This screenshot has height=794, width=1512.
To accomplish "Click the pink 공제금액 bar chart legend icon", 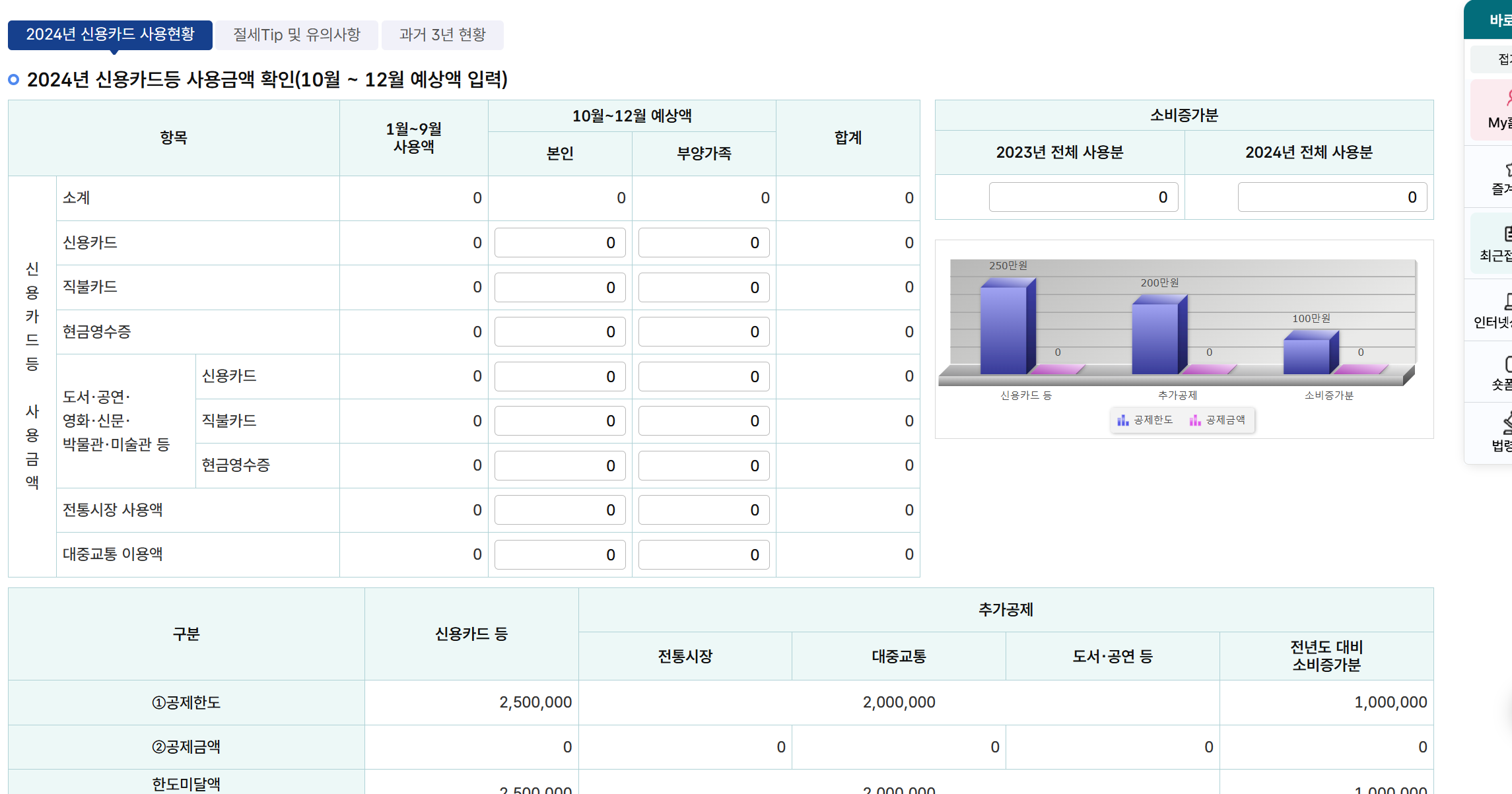I will tap(1194, 420).
